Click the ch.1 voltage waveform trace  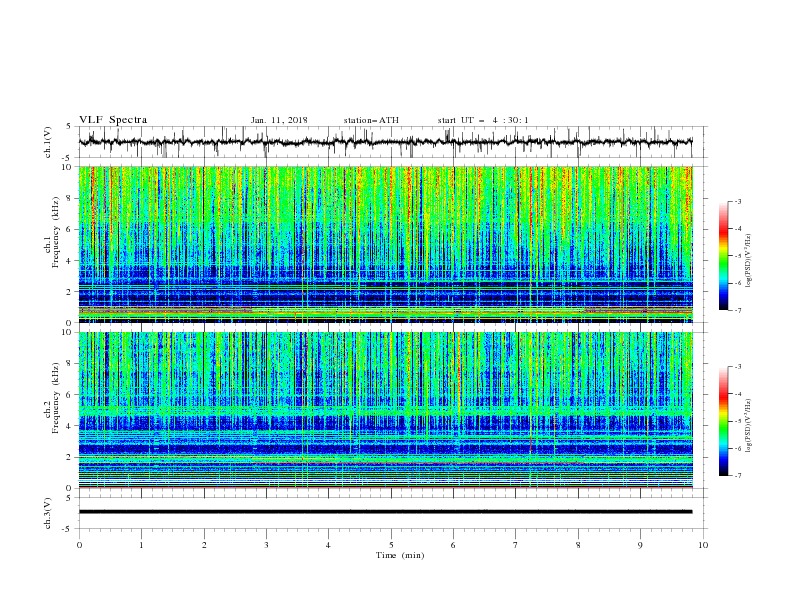click(x=385, y=142)
